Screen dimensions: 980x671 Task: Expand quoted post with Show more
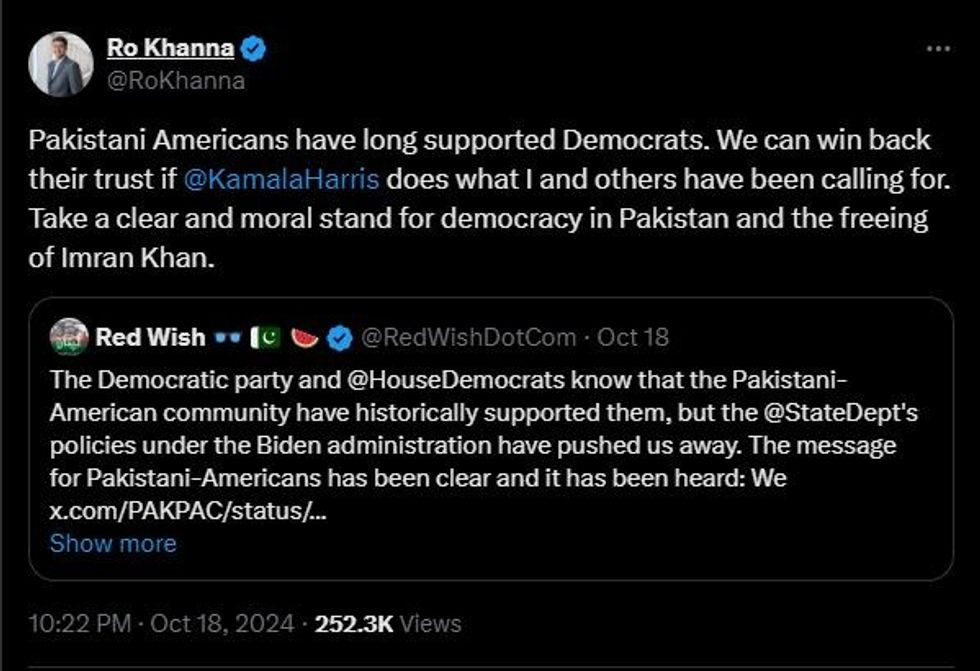coord(113,543)
